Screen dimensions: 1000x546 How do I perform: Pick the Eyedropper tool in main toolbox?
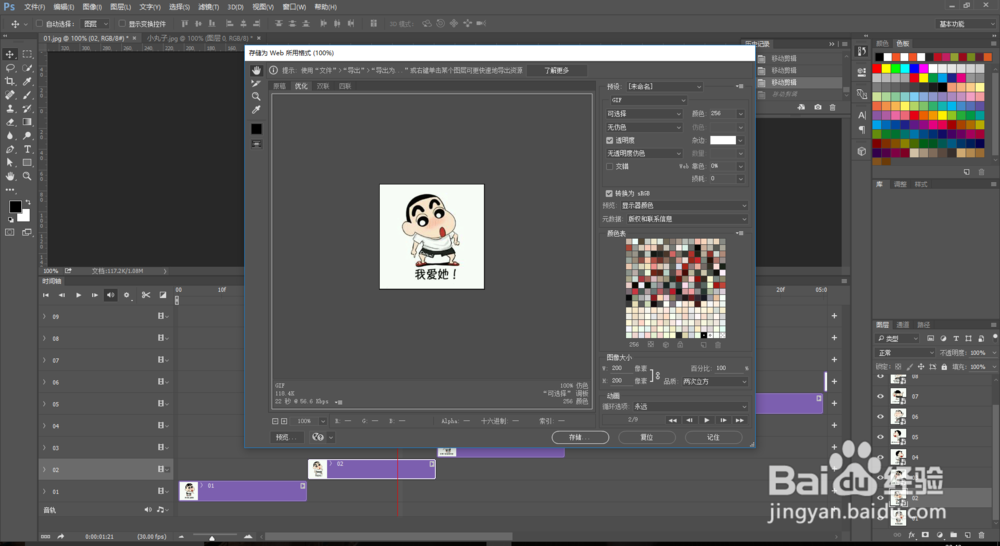(x=27, y=81)
